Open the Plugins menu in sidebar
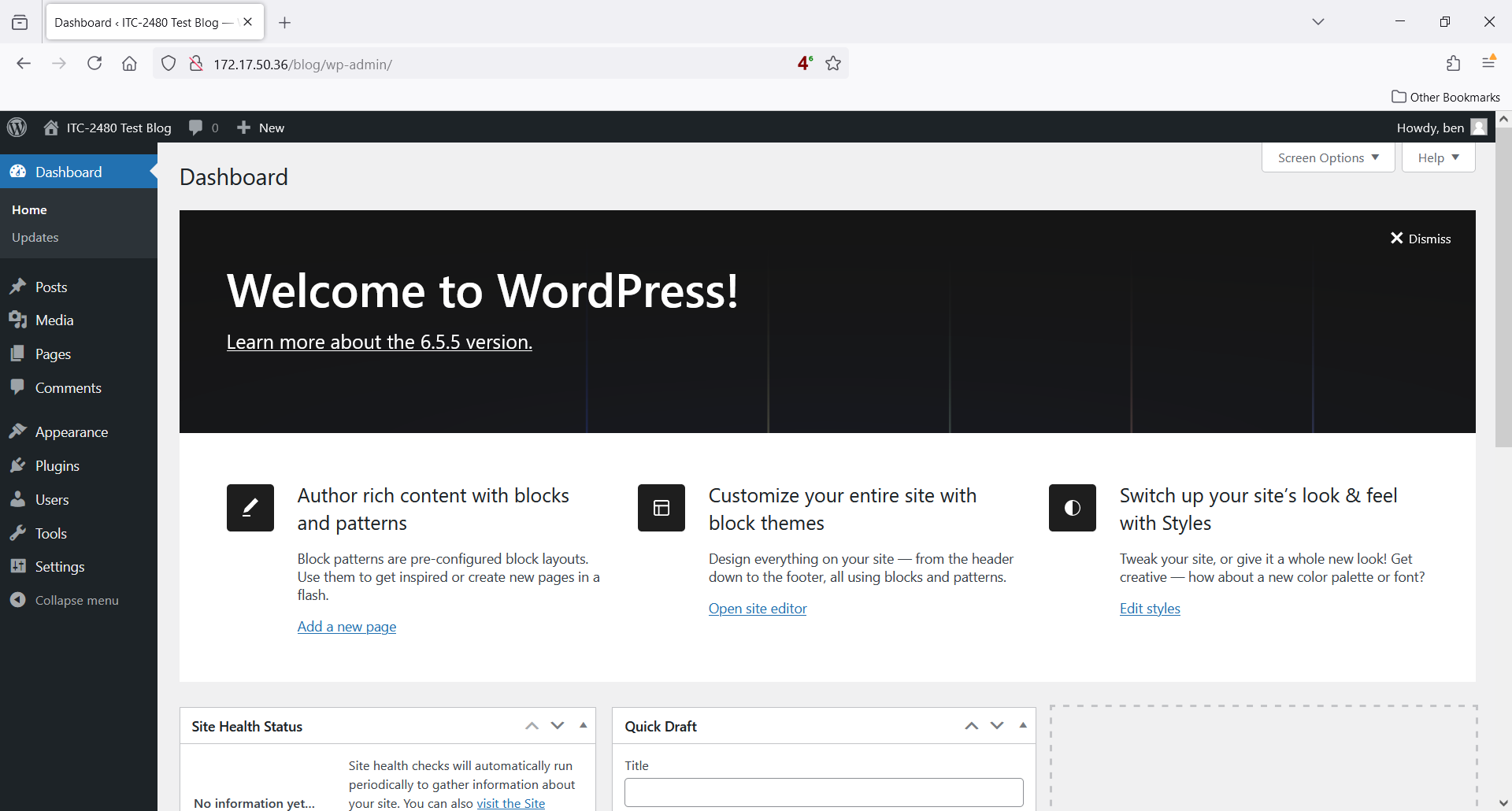Image resolution: width=1512 pixels, height=811 pixels. coord(57,466)
